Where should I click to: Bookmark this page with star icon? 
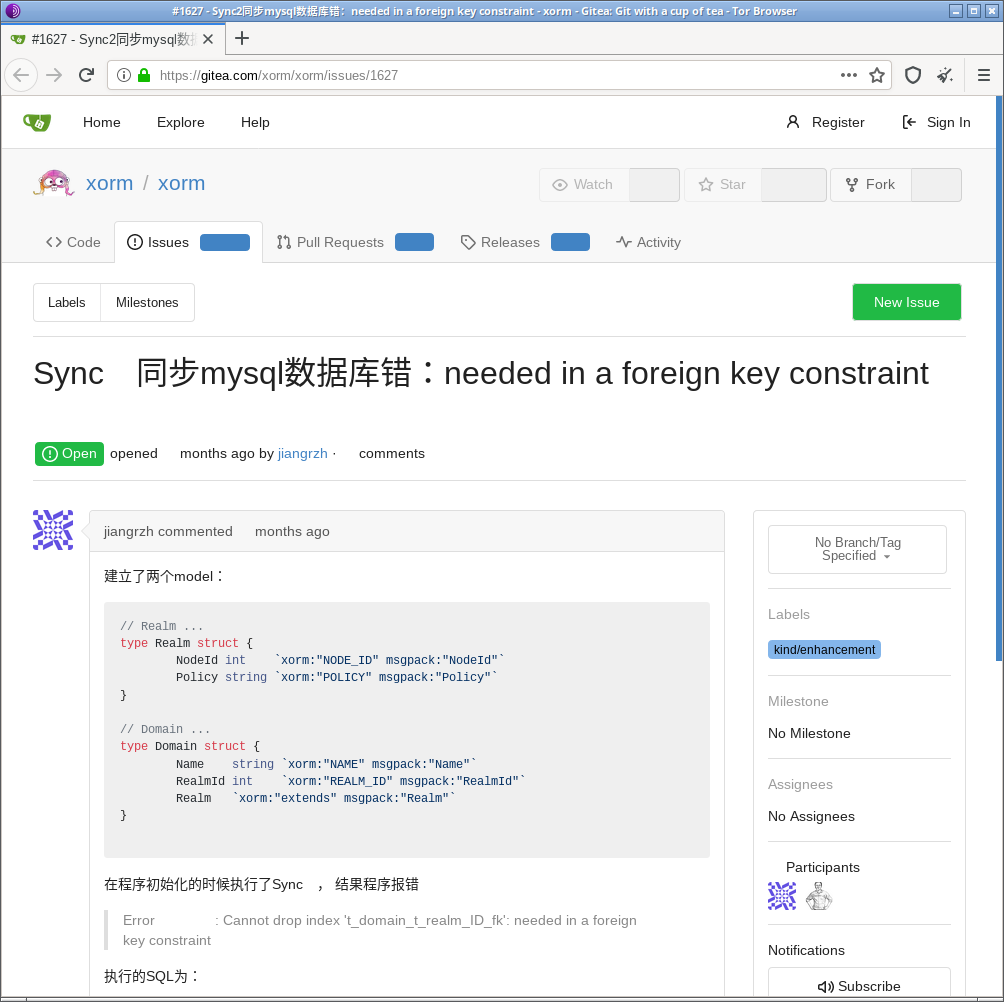point(877,75)
